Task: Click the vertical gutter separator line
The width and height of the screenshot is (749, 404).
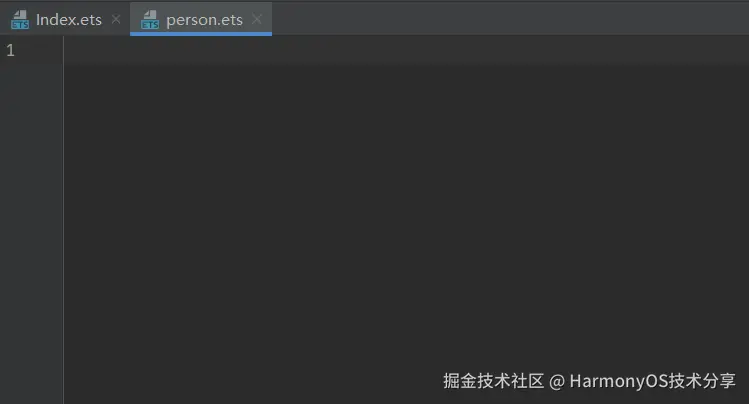Action: click(63, 220)
